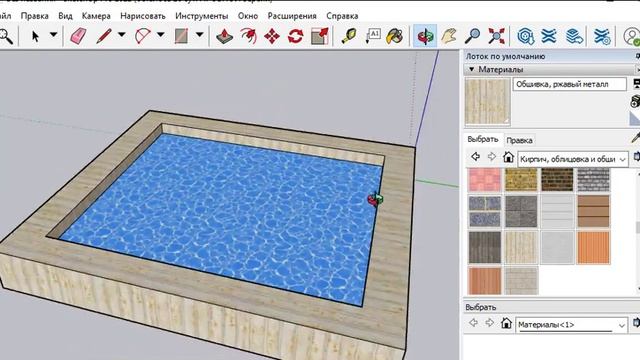Open the 'Материалы<1>' collection dropdown
Viewport: 640px width, 360px height.
(571, 325)
